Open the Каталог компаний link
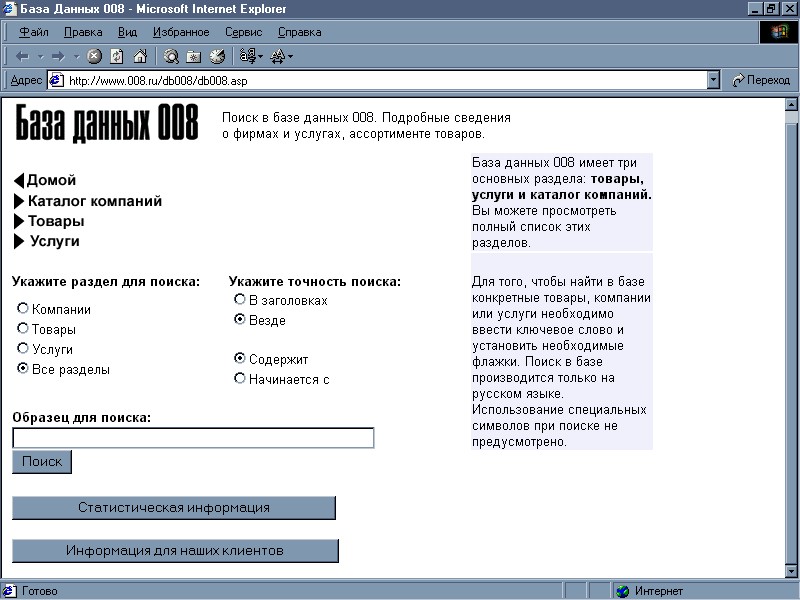Image resolution: width=800 pixels, height=600 pixels. click(95, 201)
